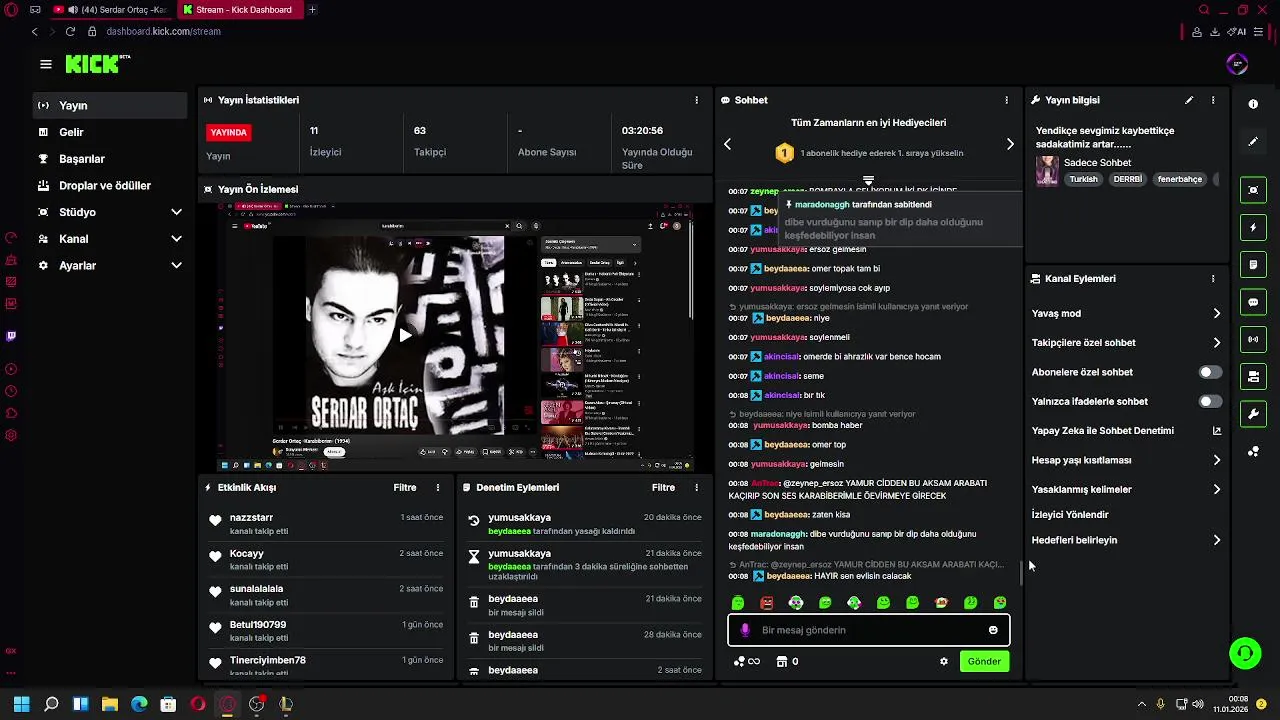Viewport: 1280px width, 720px height.
Task: Click the pencil icon in the right rail
Action: pos(1253,142)
